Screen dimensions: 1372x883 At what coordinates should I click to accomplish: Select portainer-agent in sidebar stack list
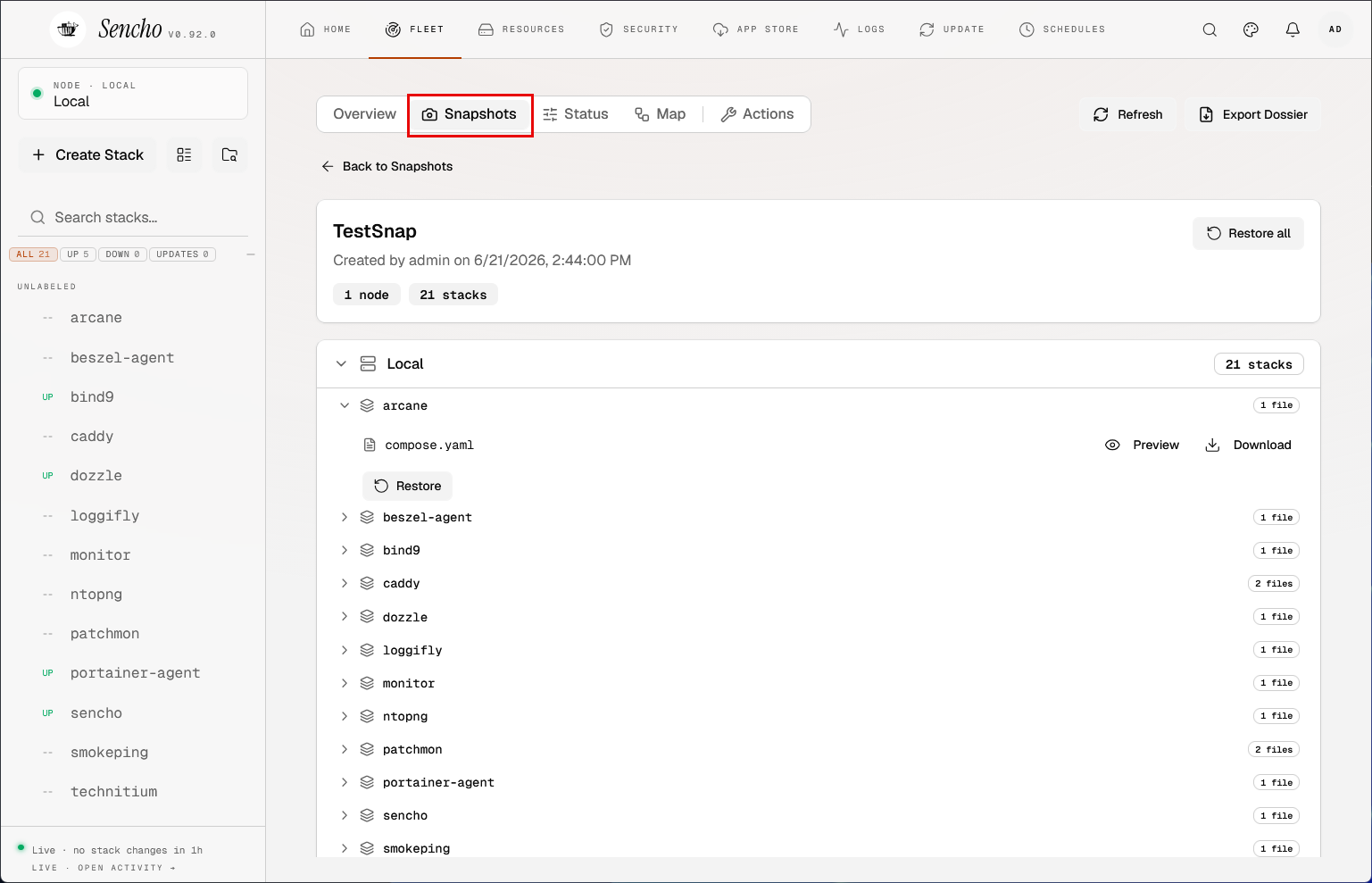tap(133, 673)
